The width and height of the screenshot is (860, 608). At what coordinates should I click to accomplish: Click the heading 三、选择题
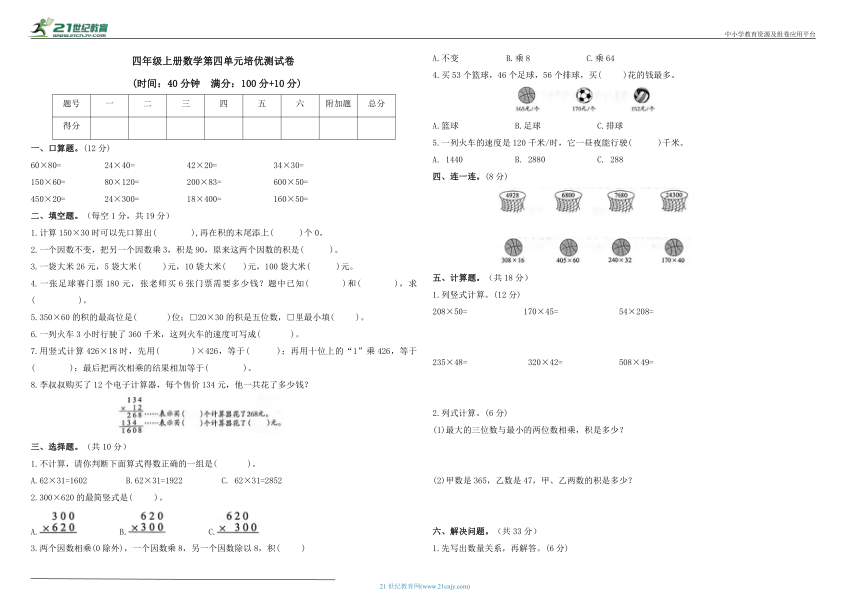[x=79, y=447]
